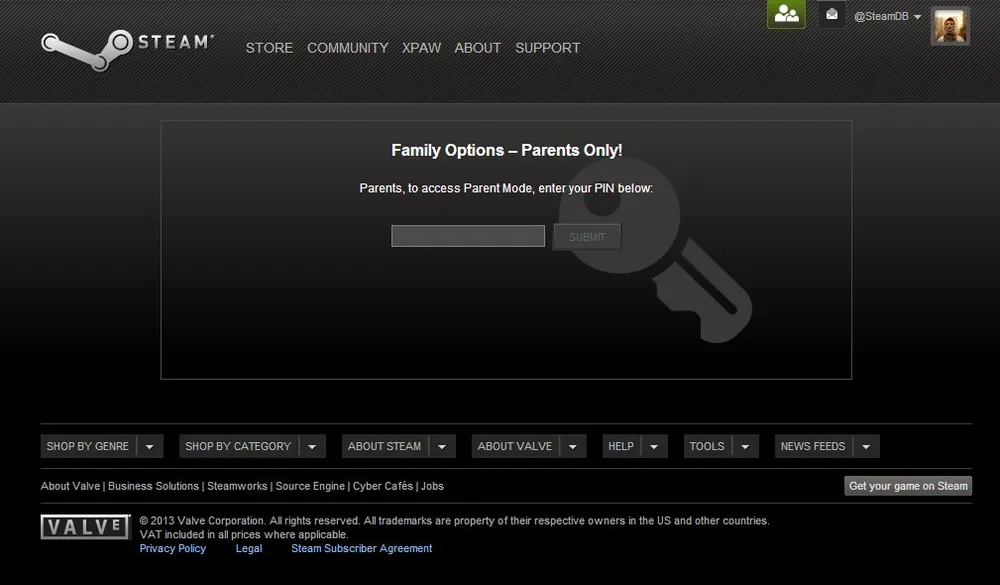Expand the TOOLS dropdown arrow

746,447
